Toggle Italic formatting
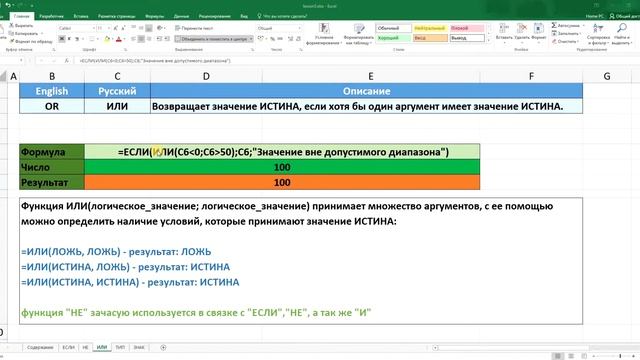This screenshot has height=360, width=640. point(69,39)
